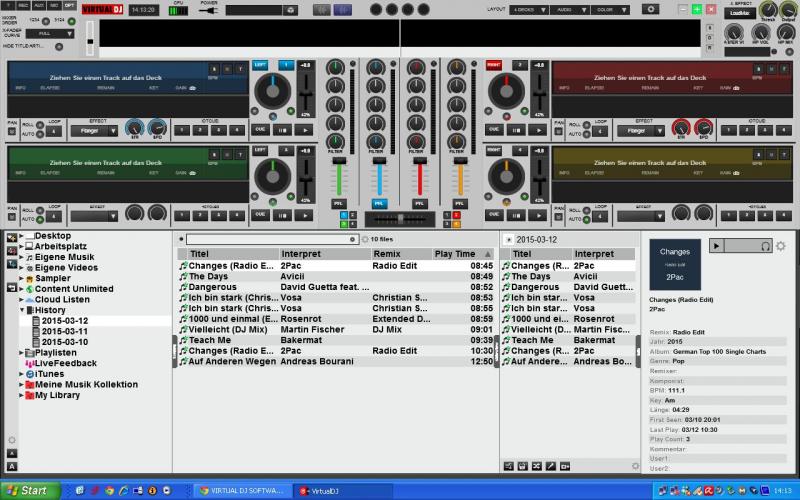Expand the iTunes folder
The height and width of the screenshot is (500, 800).
point(21,374)
